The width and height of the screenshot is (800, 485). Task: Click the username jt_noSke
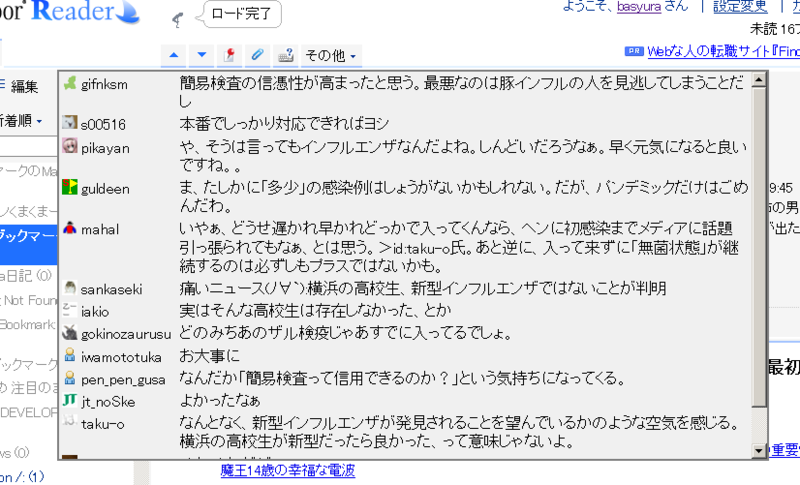pyautogui.click(x=108, y=402)
